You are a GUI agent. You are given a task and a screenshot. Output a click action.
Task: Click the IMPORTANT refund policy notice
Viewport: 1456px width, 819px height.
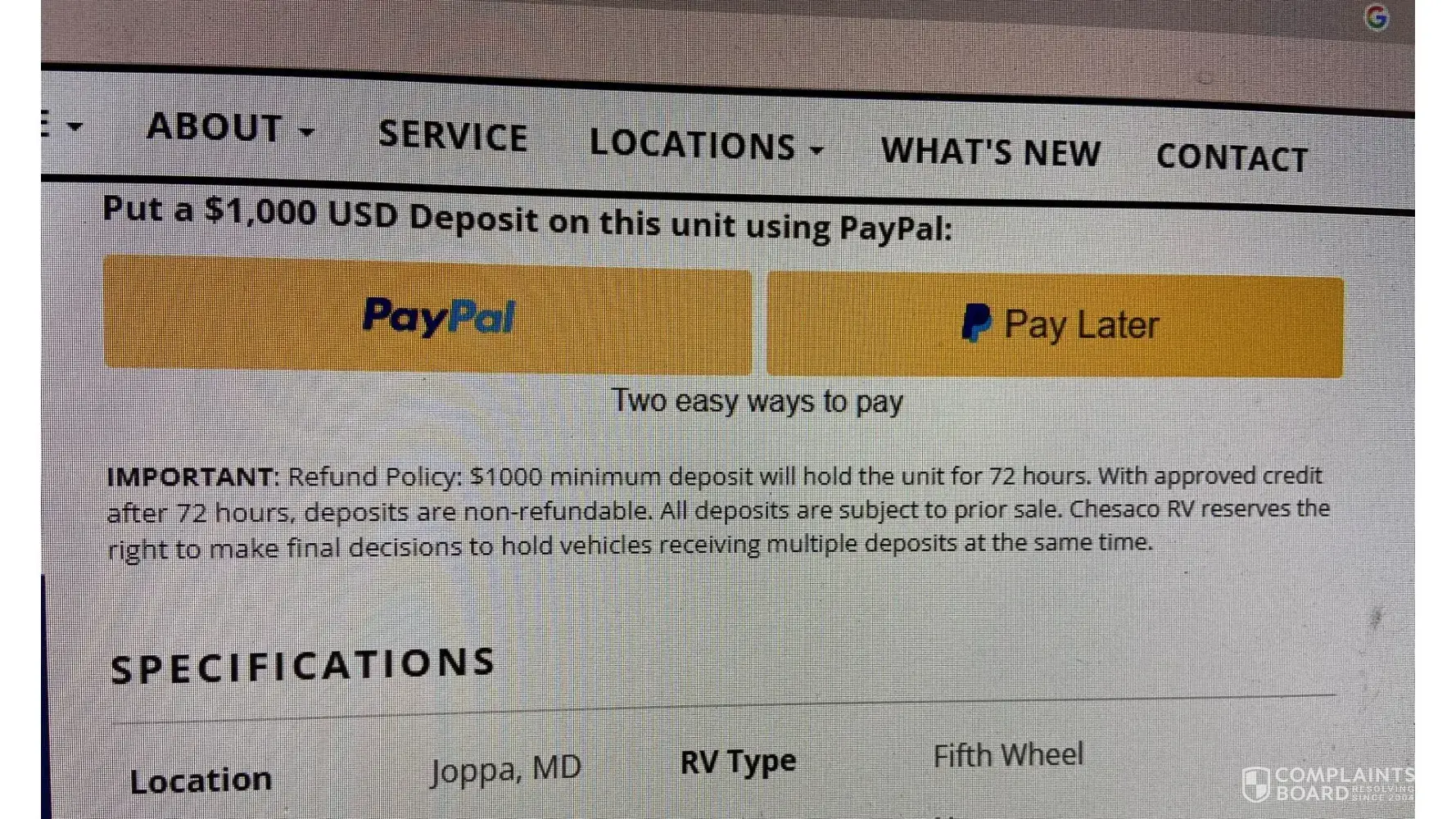coord(718,512)
